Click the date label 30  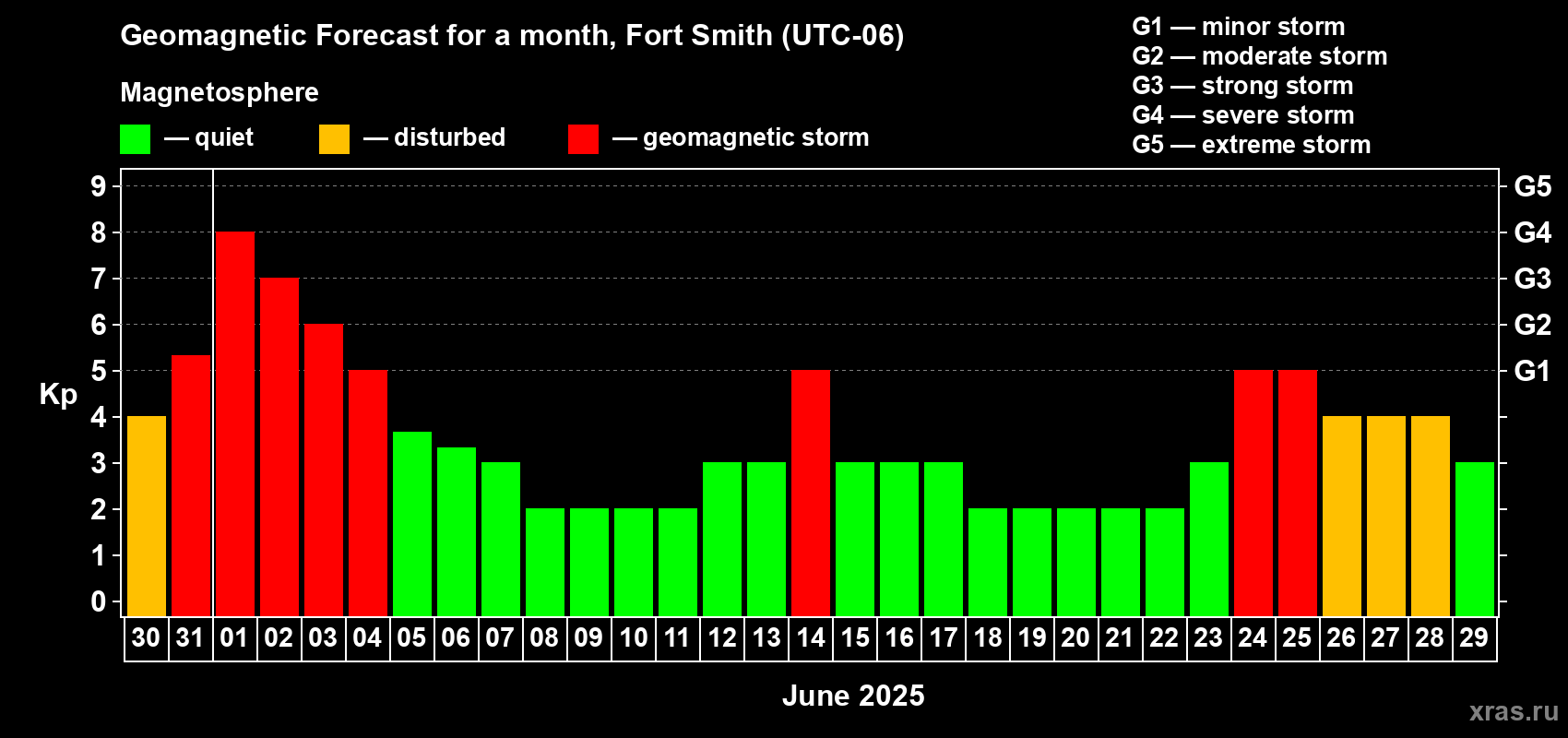(146, 637)
